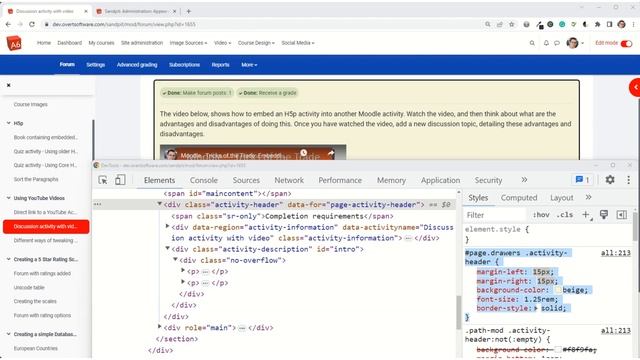Open the Video dropdown menu
This screenshot has width=640, height=360.
[x=222, y=43]
